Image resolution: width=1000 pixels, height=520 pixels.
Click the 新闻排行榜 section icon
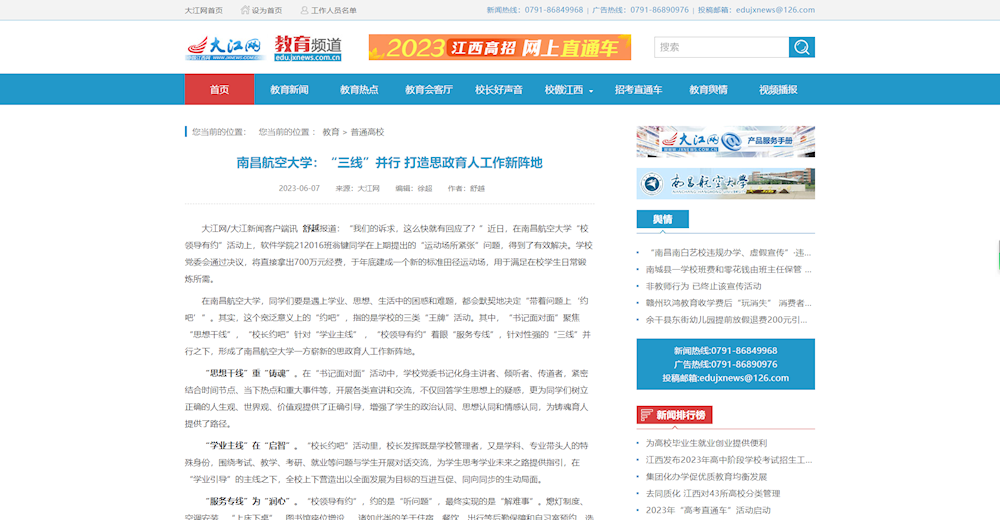click(x=646, y=415)
